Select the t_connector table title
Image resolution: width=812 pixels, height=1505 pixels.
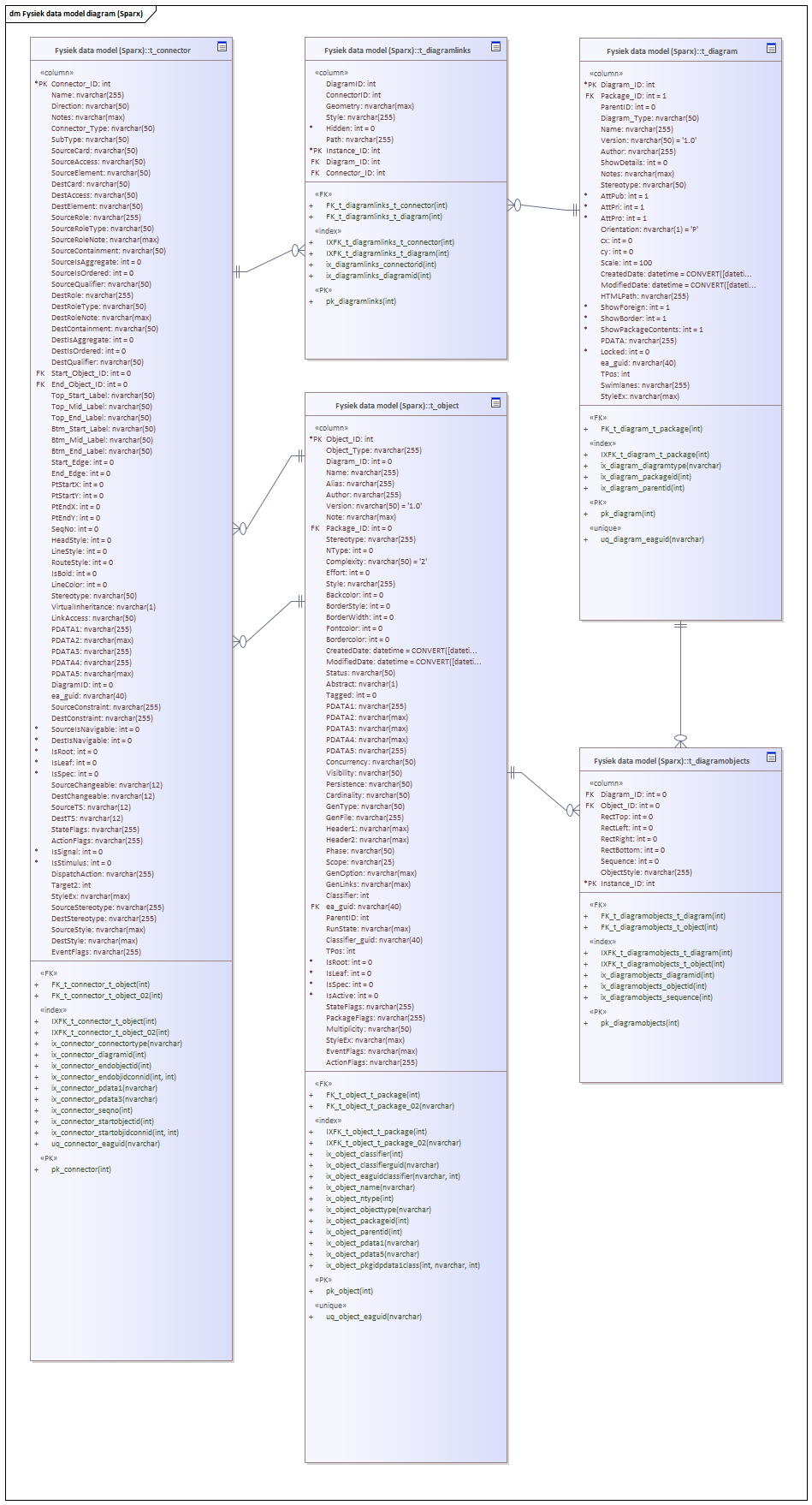click(x=123, y=51)
